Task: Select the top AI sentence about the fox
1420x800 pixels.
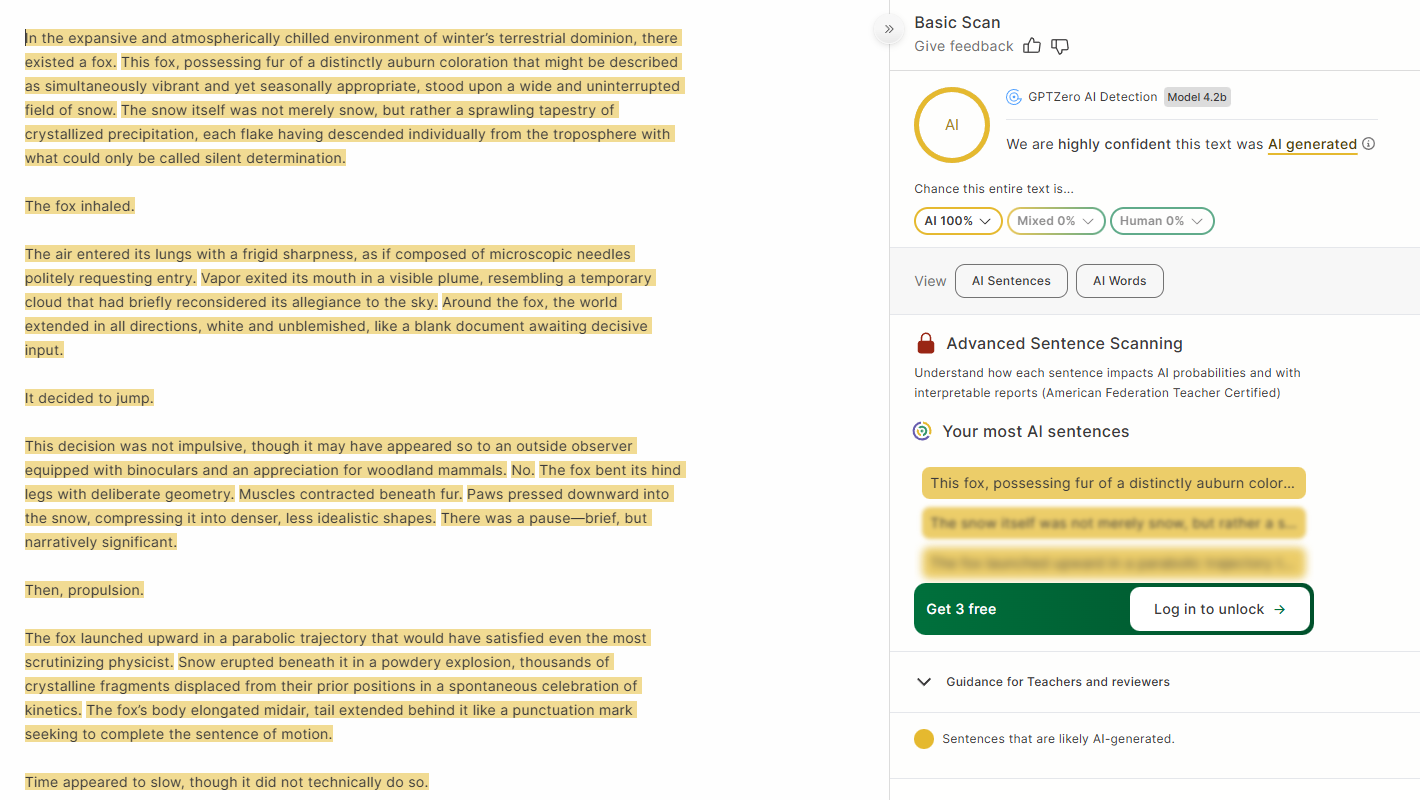Action: [1113, 483]
